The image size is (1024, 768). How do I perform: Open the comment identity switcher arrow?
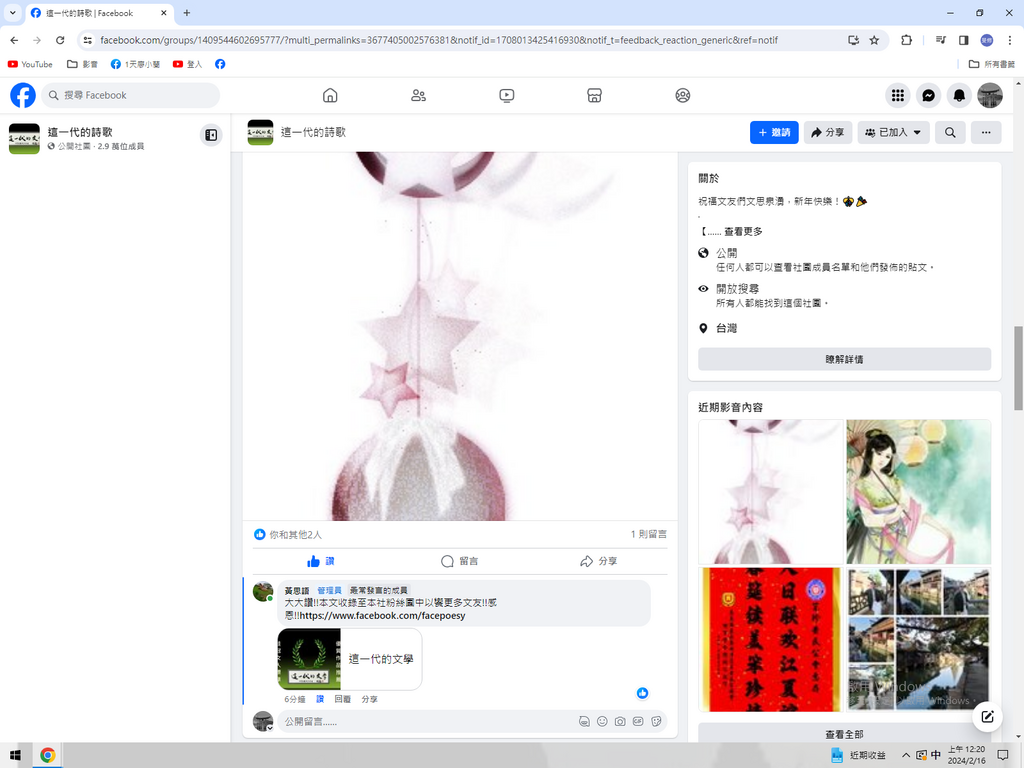270,728
